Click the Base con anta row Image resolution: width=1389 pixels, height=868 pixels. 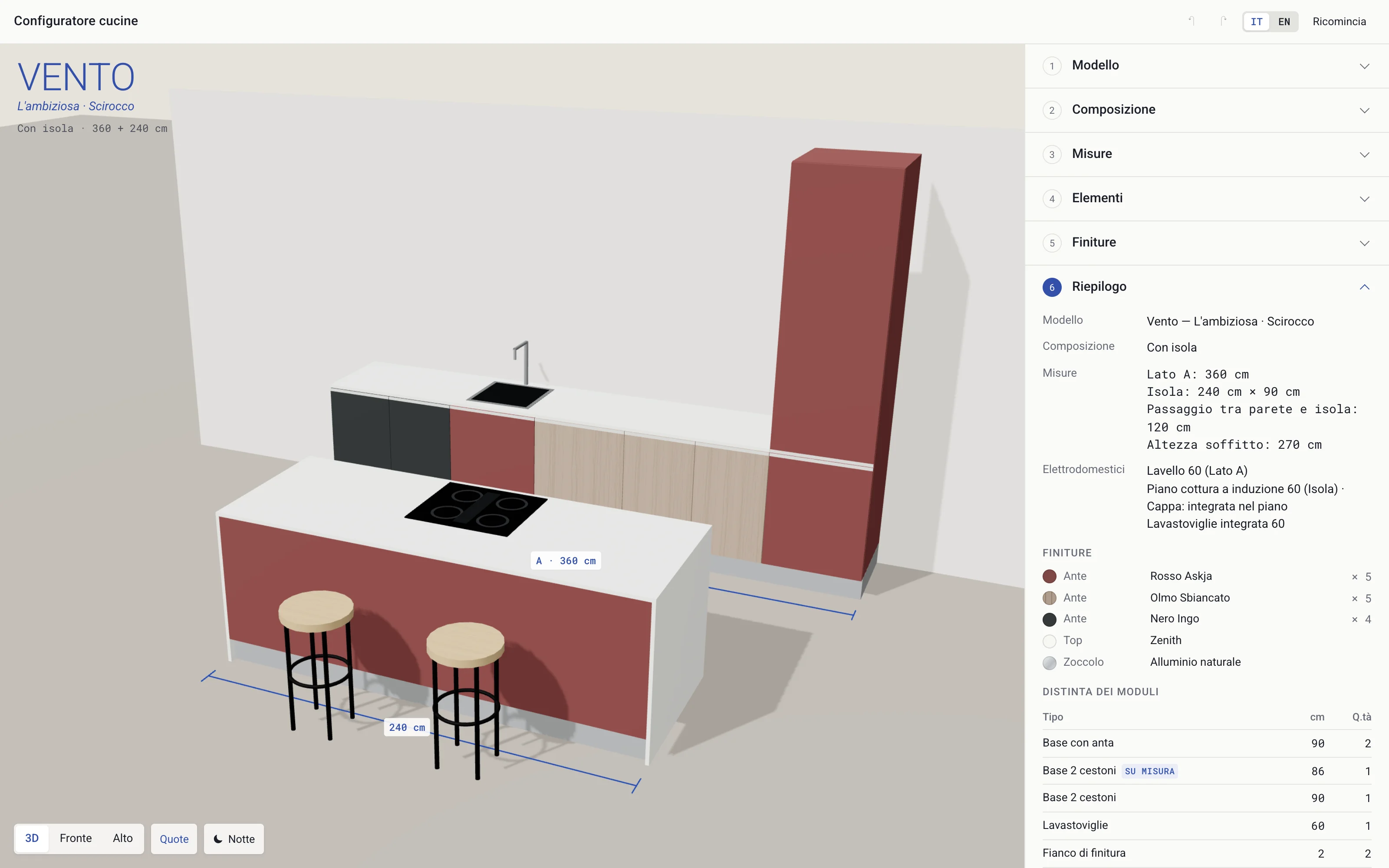[1207, 743]
